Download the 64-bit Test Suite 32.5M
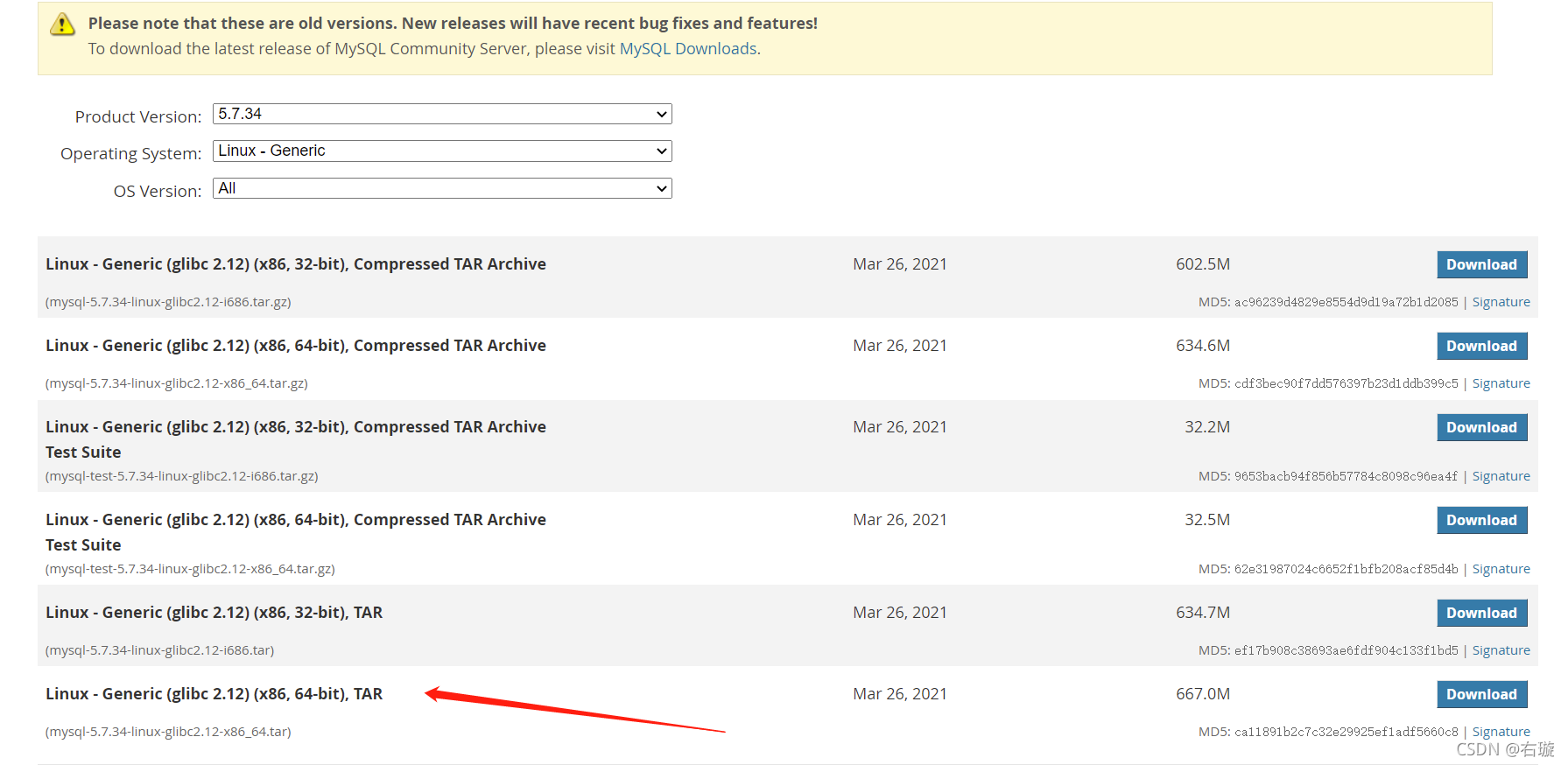 tap(1481, 520)
